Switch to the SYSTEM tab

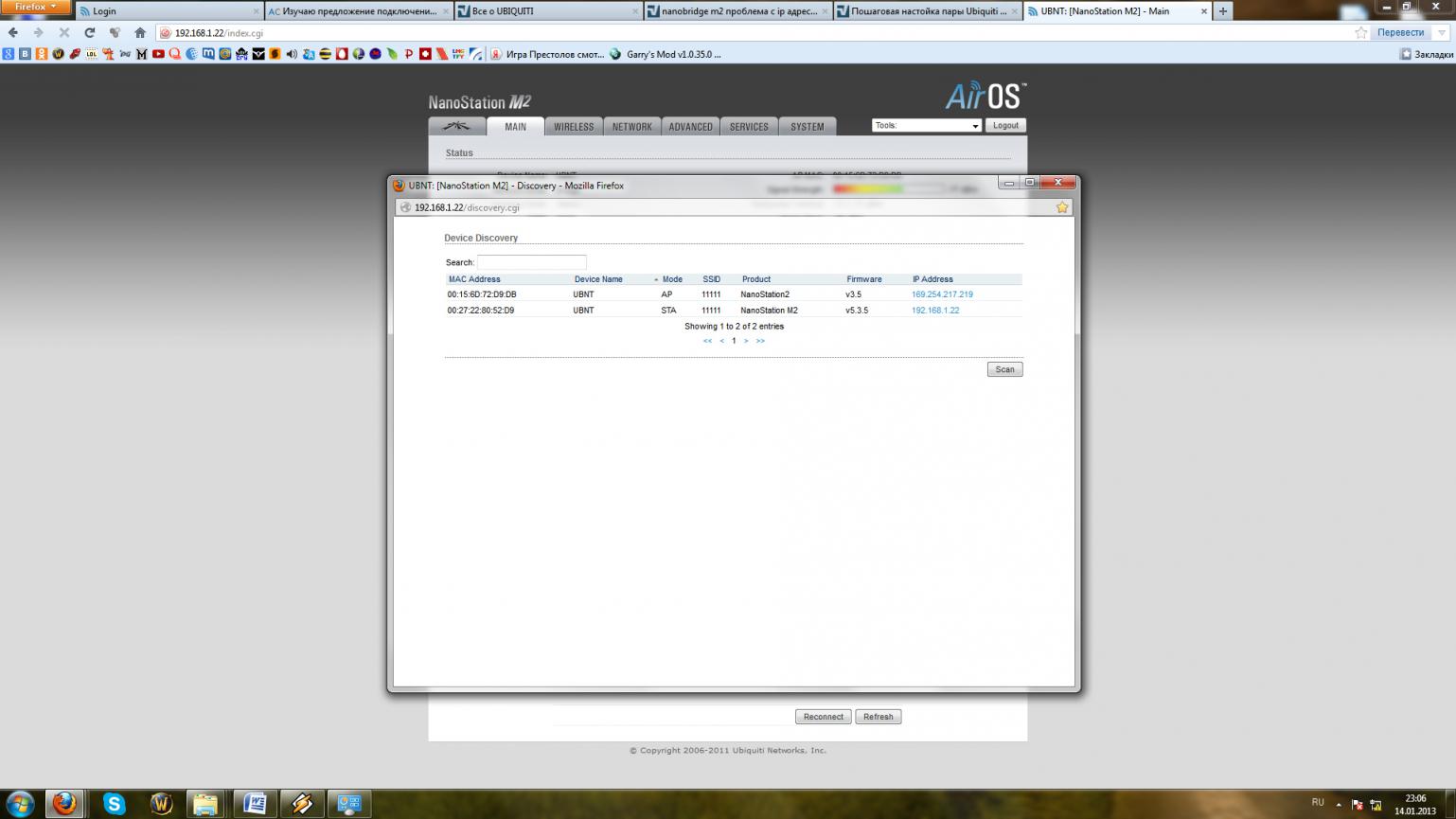[808, 126]
